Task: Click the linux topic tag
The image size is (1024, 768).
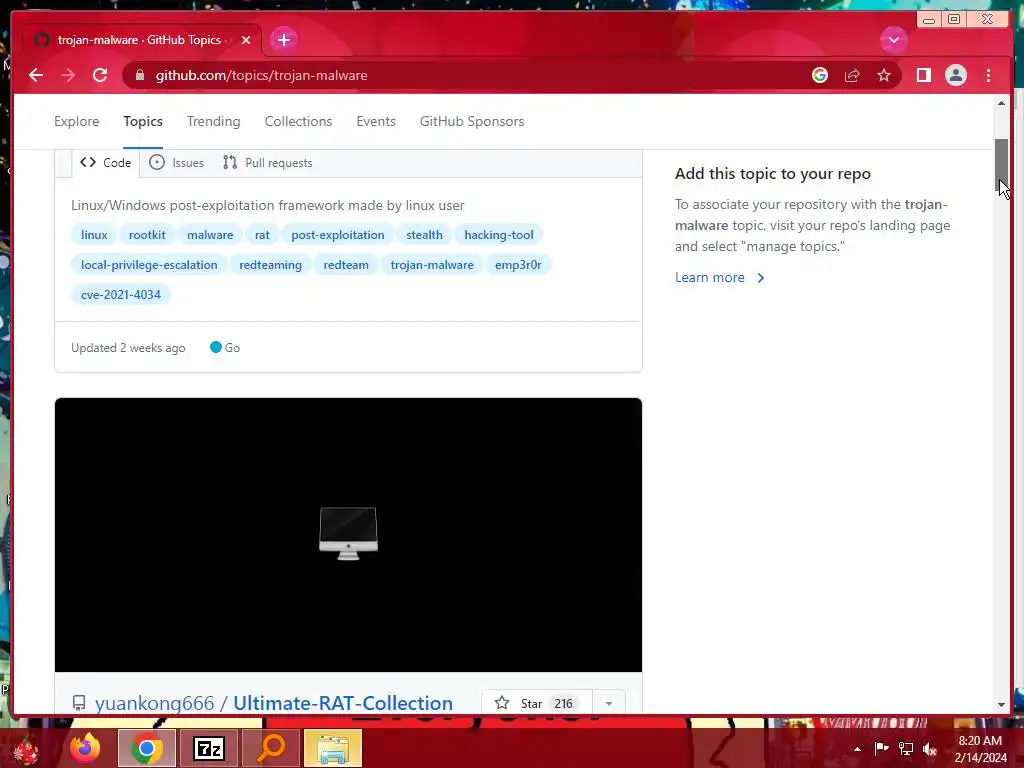Action: (94, 235)
